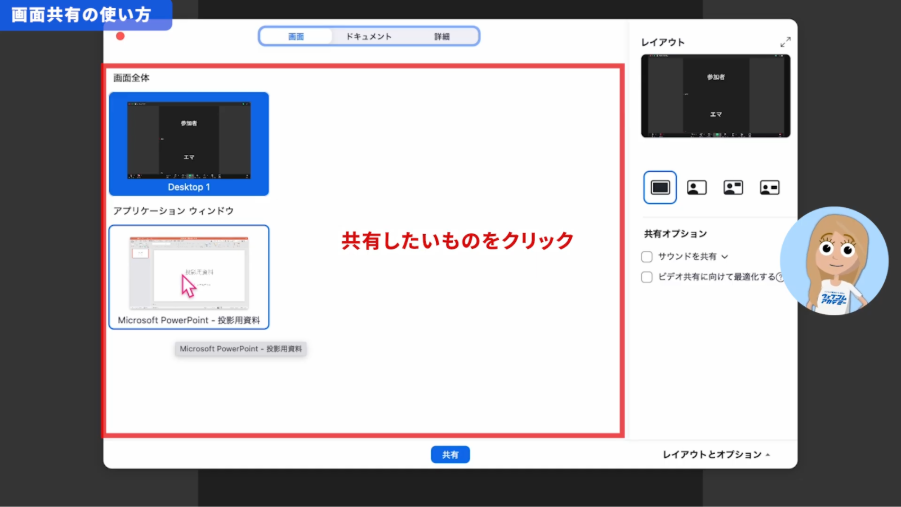Click the レイアウト preview image

(x=715, y=96)
